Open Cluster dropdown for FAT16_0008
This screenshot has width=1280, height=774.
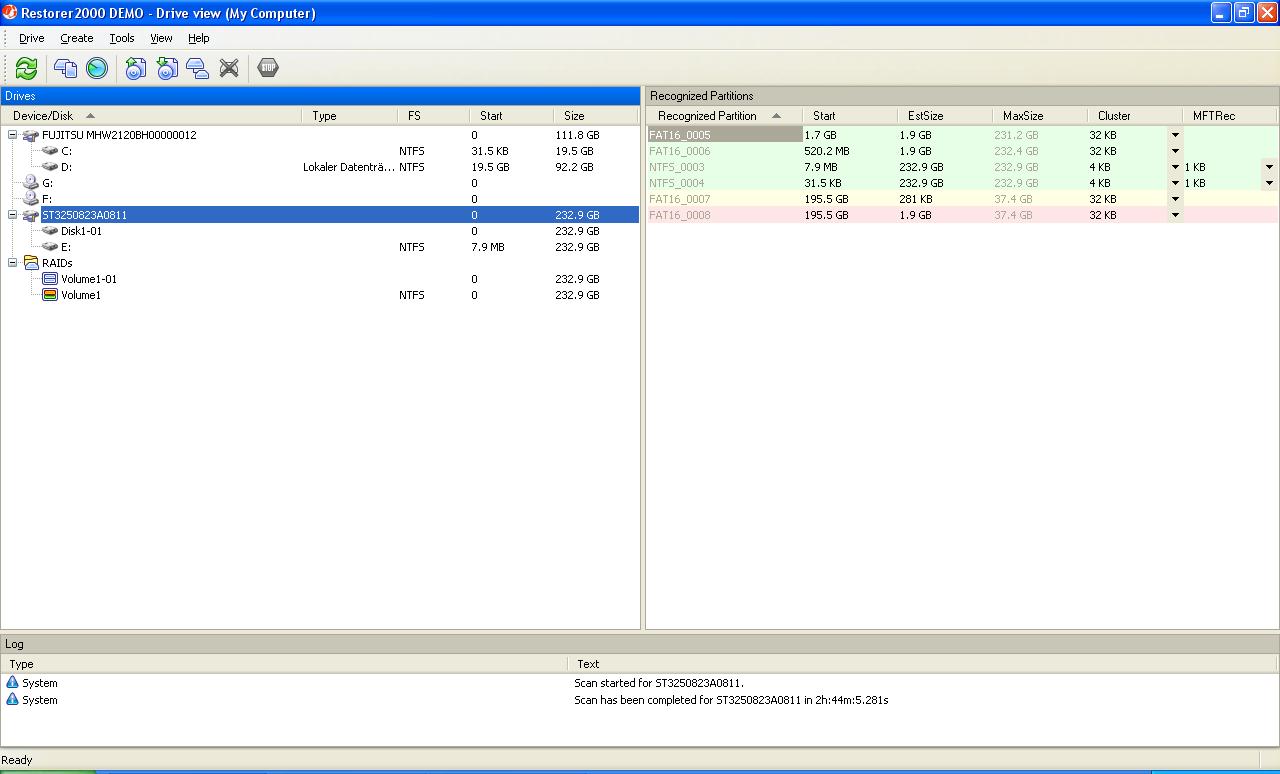pyautogui.click(x=1175, y=215)
